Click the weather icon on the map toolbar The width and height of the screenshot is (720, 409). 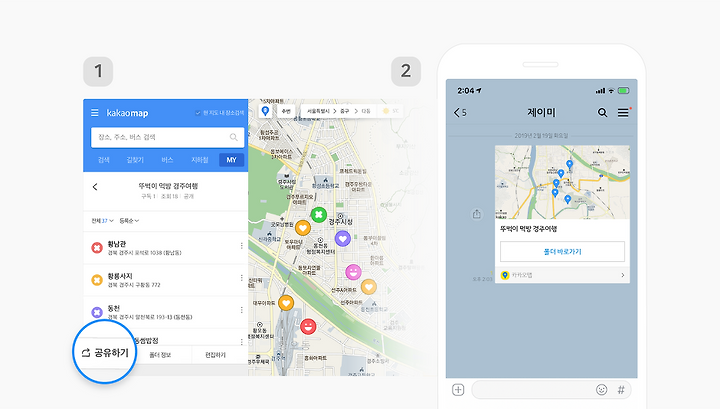386,111
